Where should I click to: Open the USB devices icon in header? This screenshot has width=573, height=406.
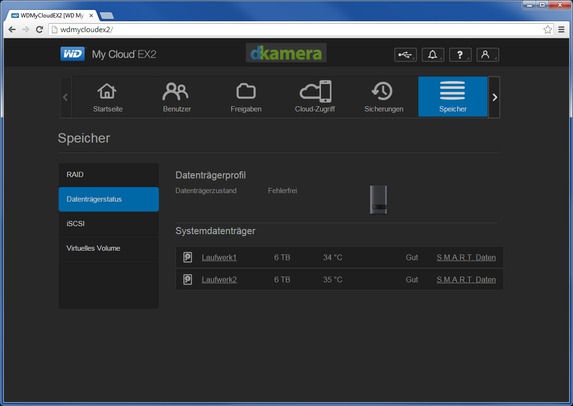(x=405, y=55)
